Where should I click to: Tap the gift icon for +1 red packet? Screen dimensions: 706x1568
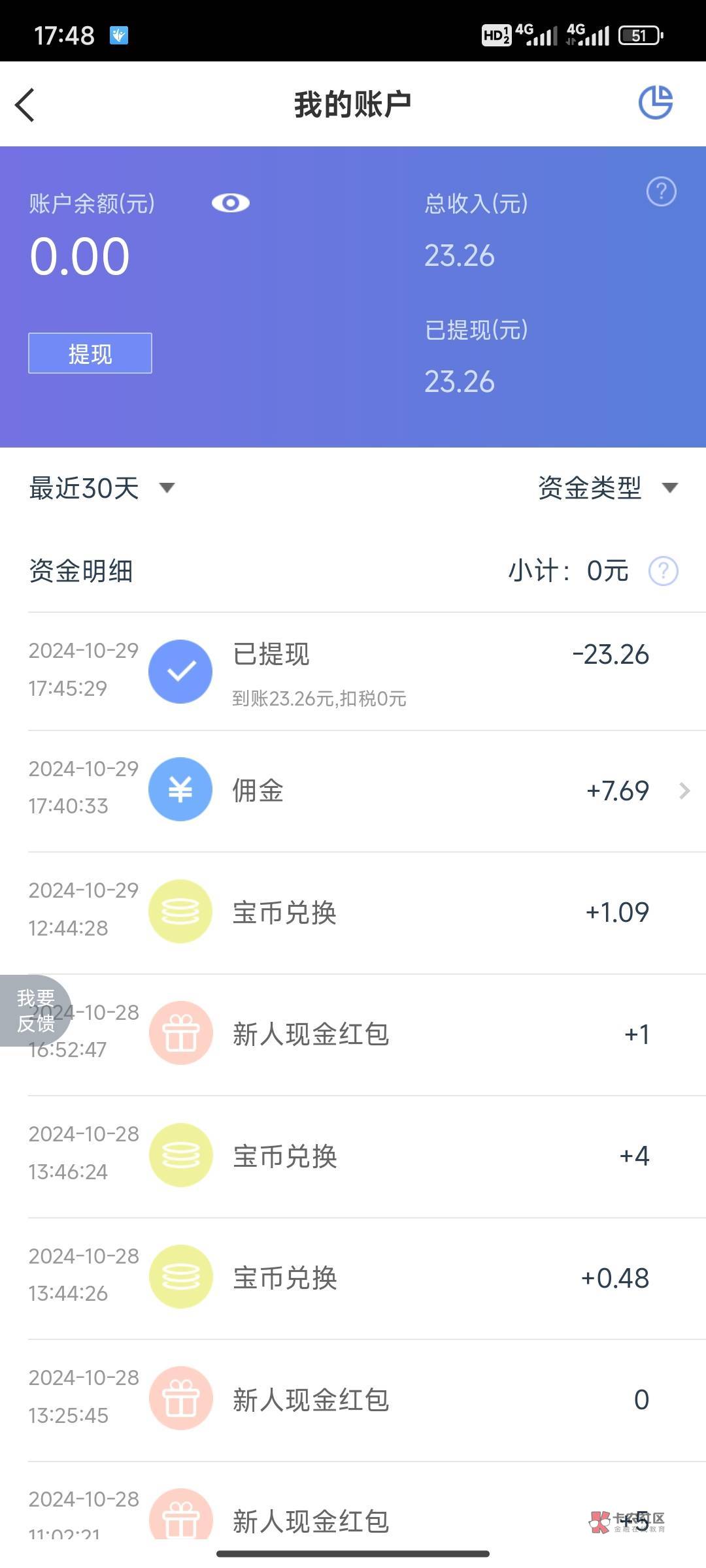(x=180, y=1034)
